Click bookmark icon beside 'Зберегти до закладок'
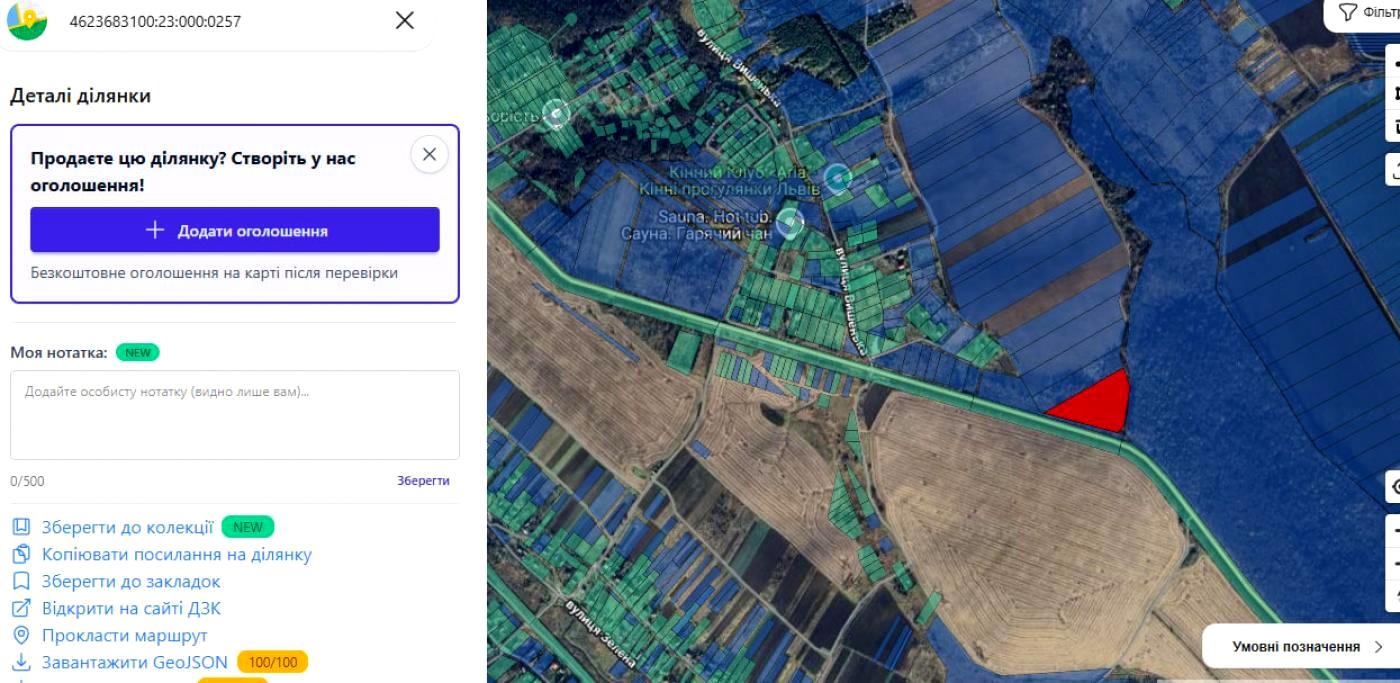Viewport: 1400px width, 683px height. point(22,581)
